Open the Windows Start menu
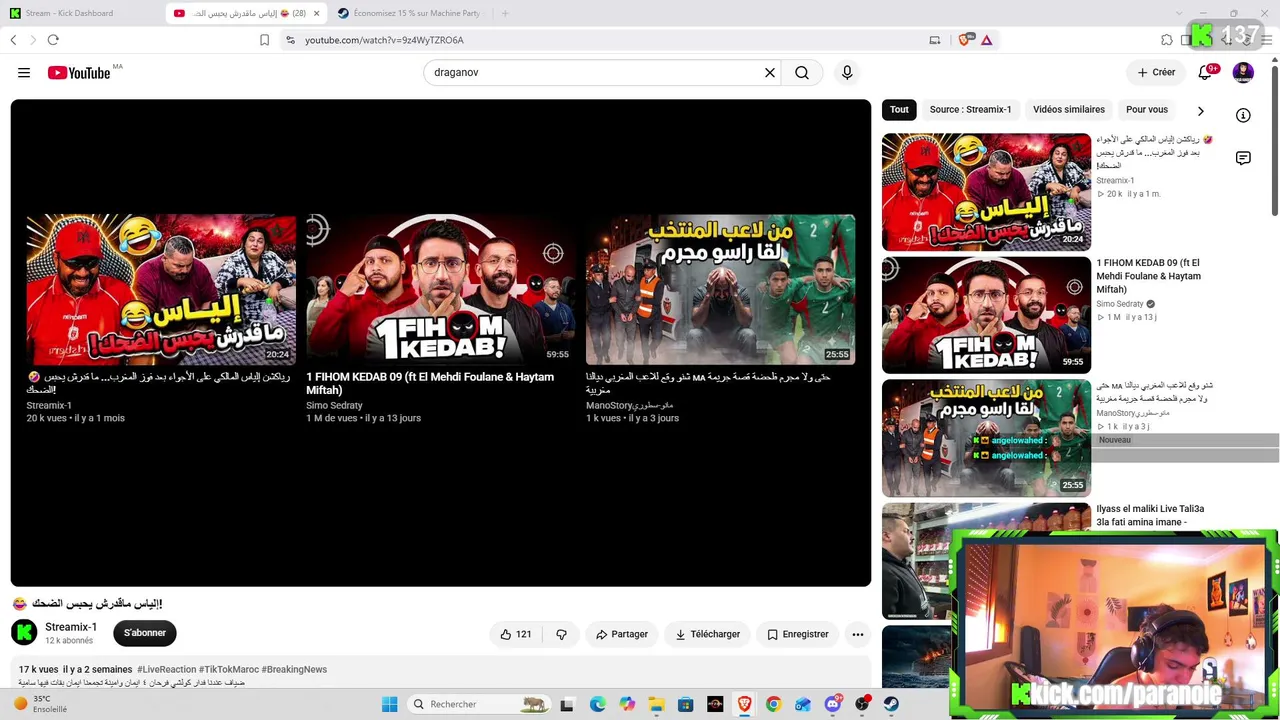This screenshot has height=720, width=1280. [389, 704]
